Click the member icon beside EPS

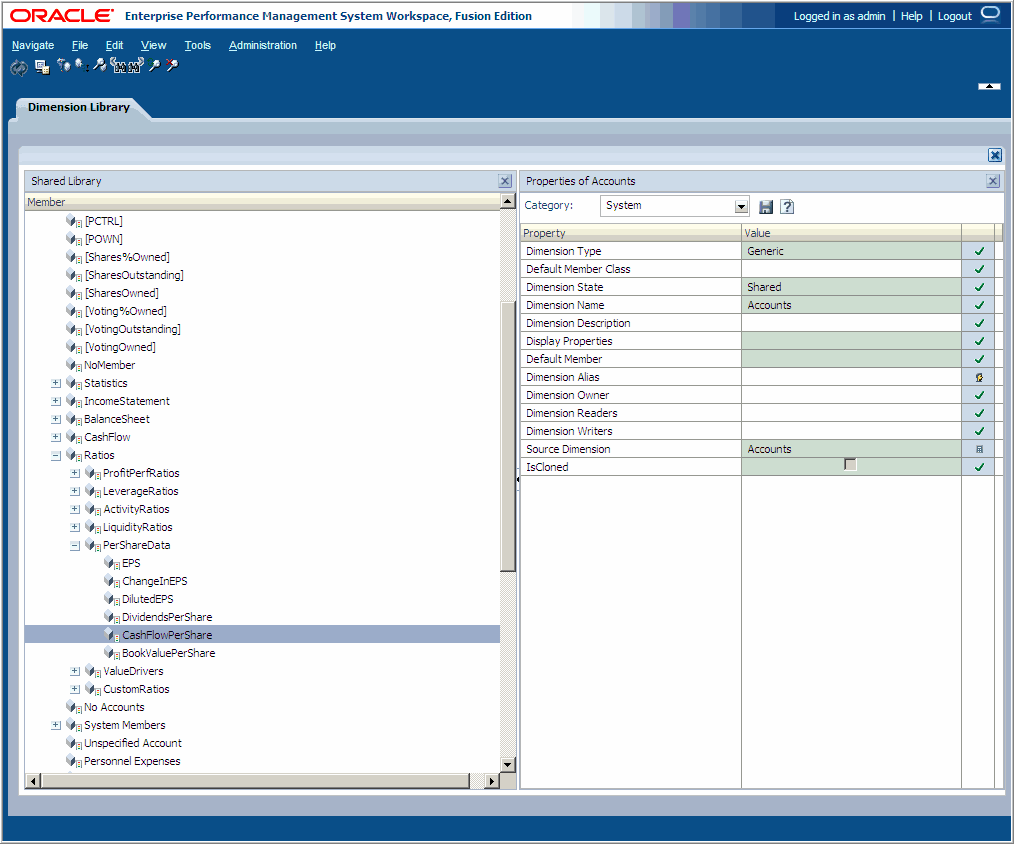[112, 563]
